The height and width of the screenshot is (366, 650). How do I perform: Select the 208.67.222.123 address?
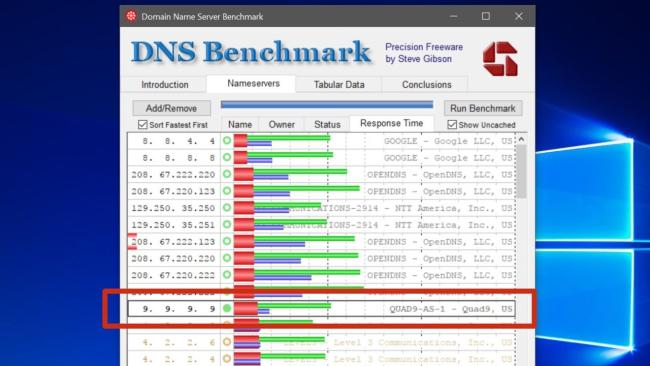pos(173,242)
